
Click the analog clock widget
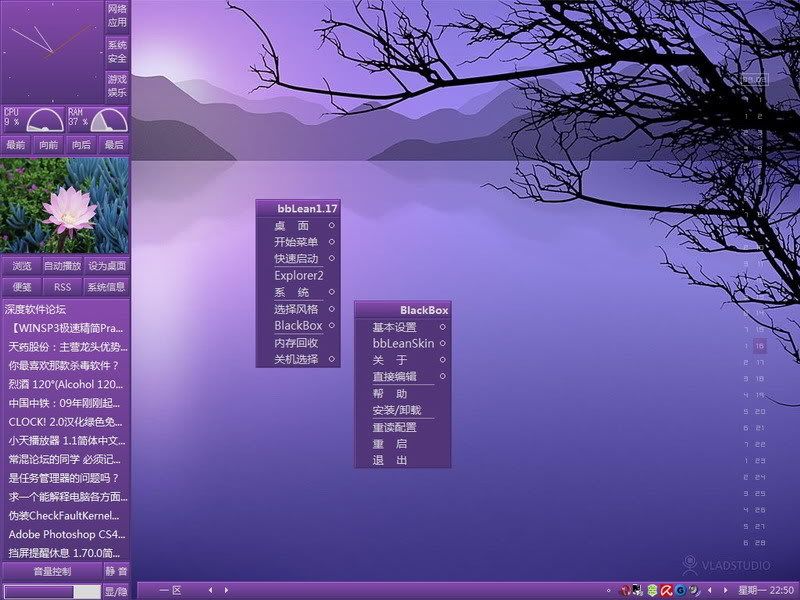pos(52,52)
